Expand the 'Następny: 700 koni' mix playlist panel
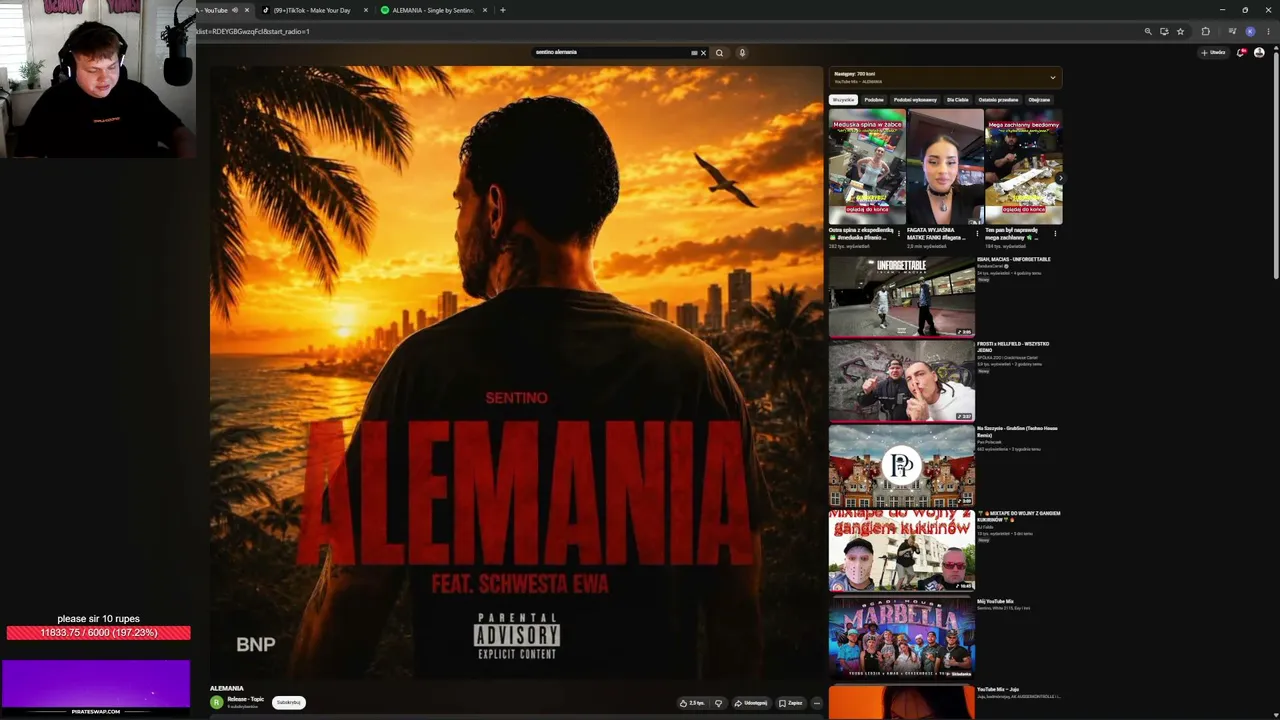The image size is (1280, 720). coord(1052,77)
